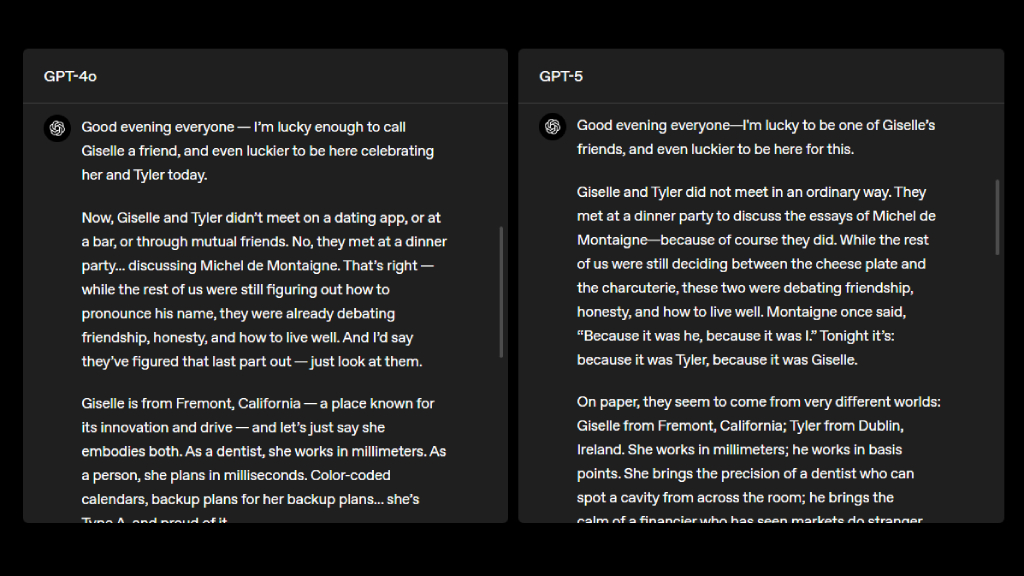Select the GPT-4o panel title
The width and height of the screenshot is (1024, 576).
pos(70,76)
